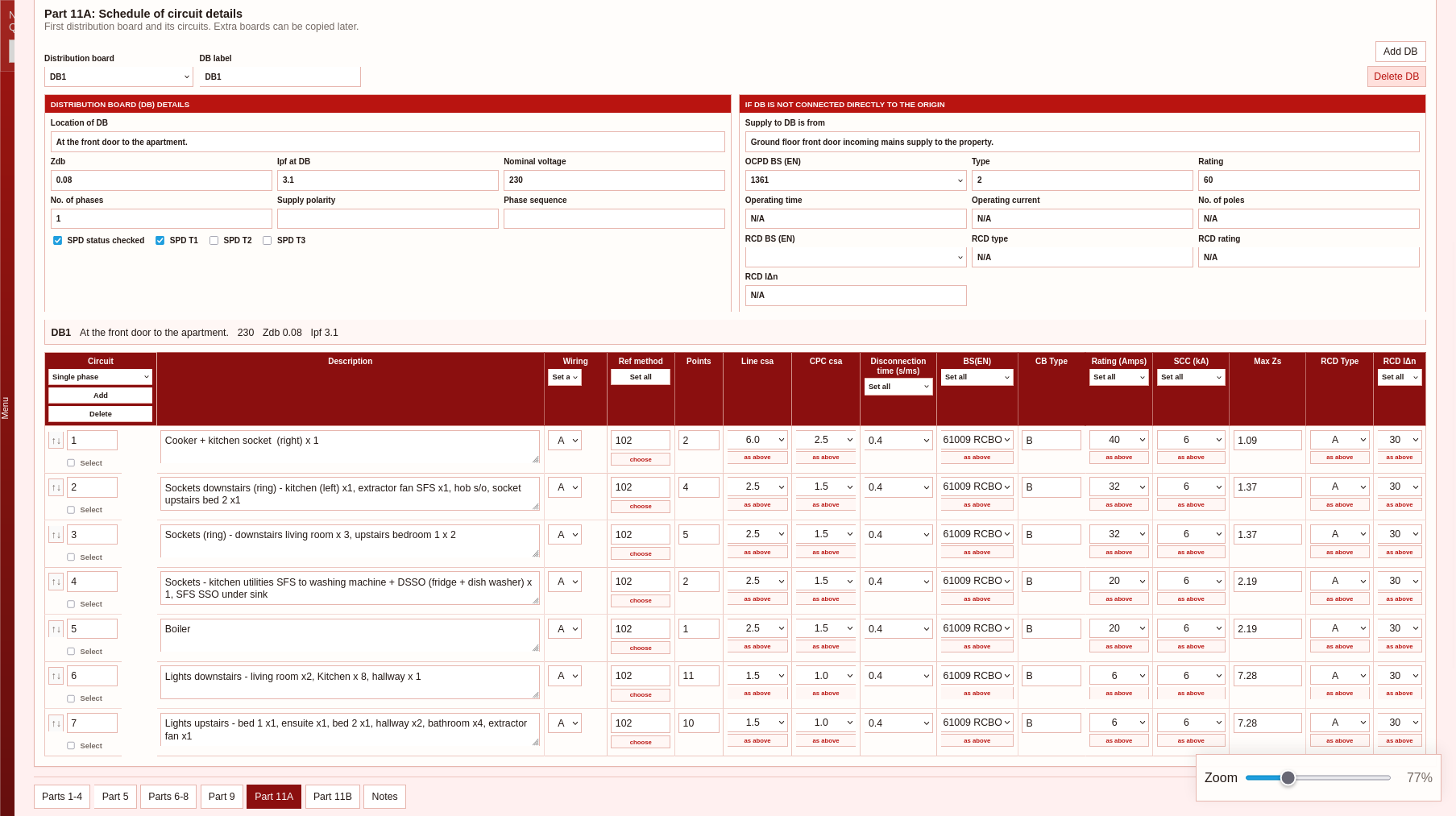Click Points field showing 11

699,676
